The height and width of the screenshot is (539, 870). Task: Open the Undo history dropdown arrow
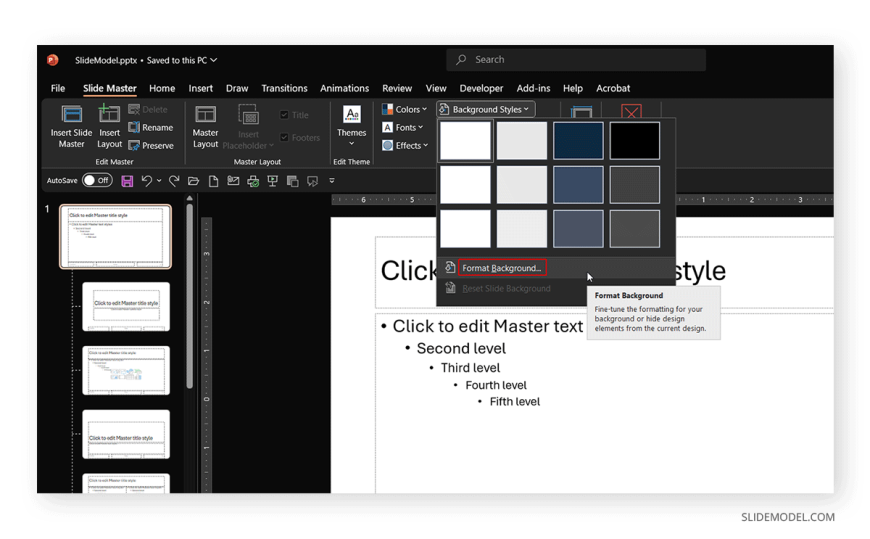coord(159,180)
